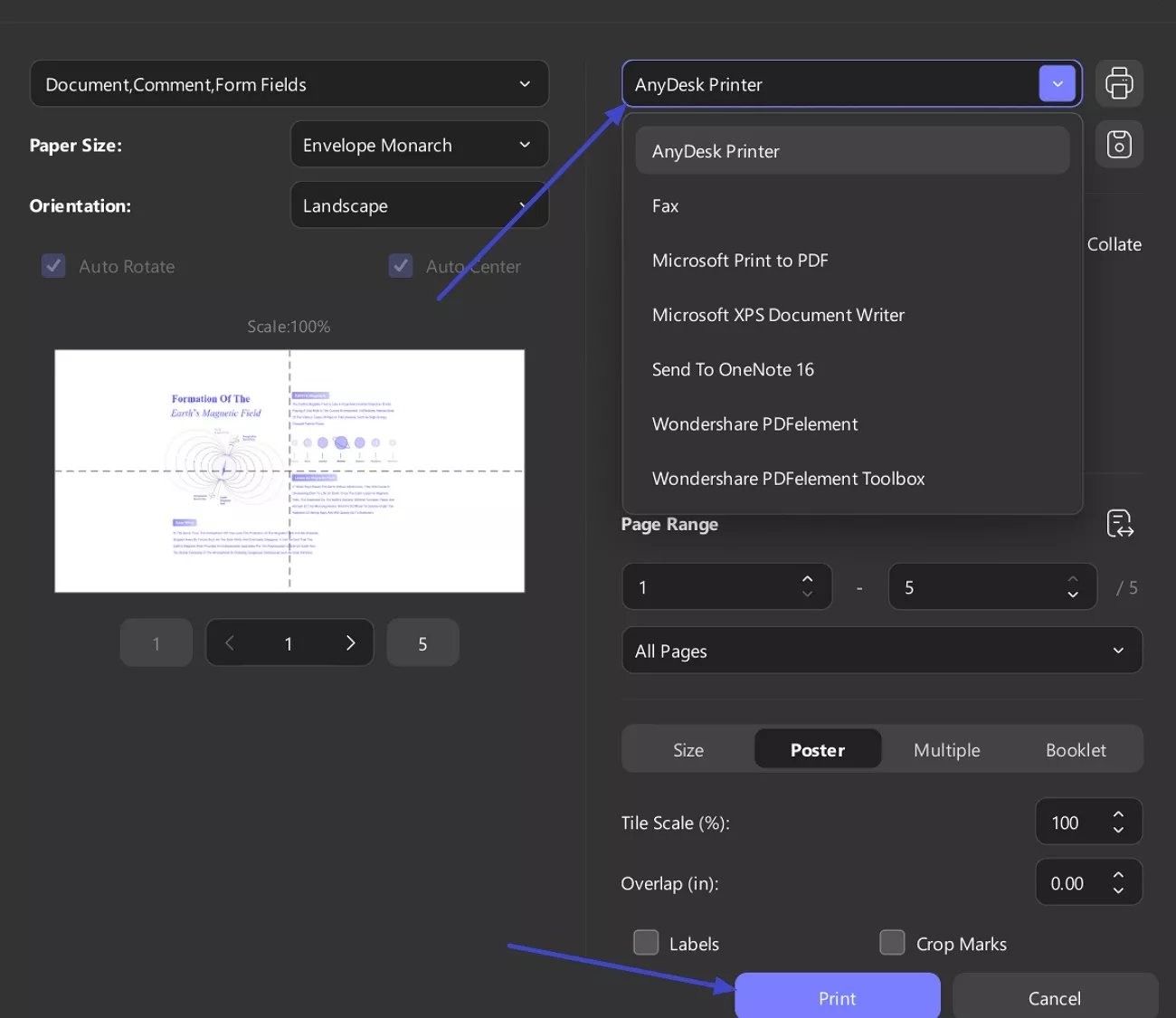The width and height of the screenshot is (1176, 1018).
Task: Go to the previous preview page arrow
Action: click(229, 642)
